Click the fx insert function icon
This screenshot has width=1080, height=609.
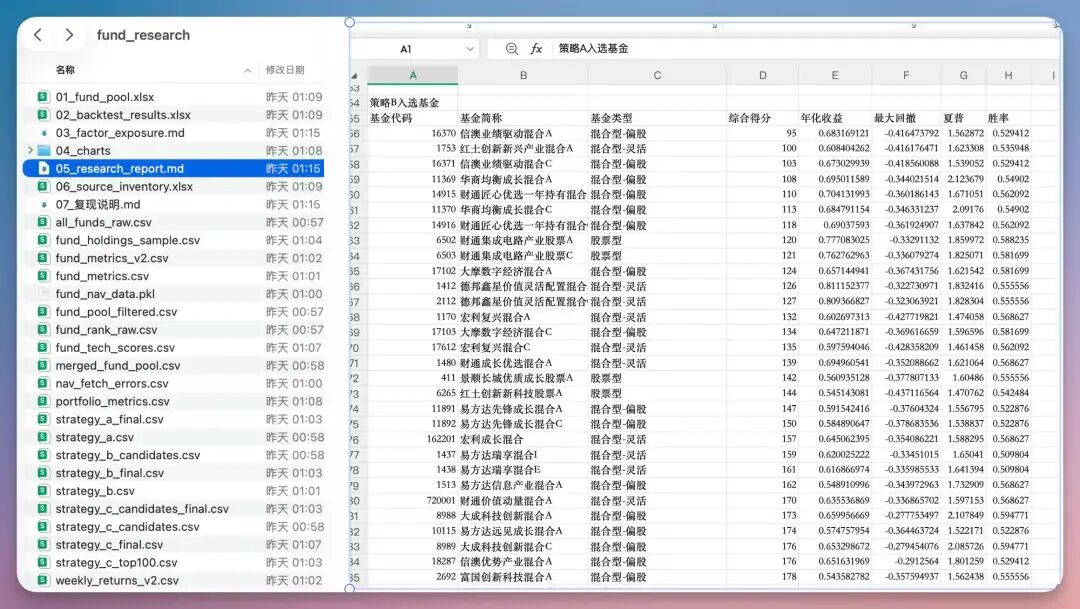pos(537,49)
